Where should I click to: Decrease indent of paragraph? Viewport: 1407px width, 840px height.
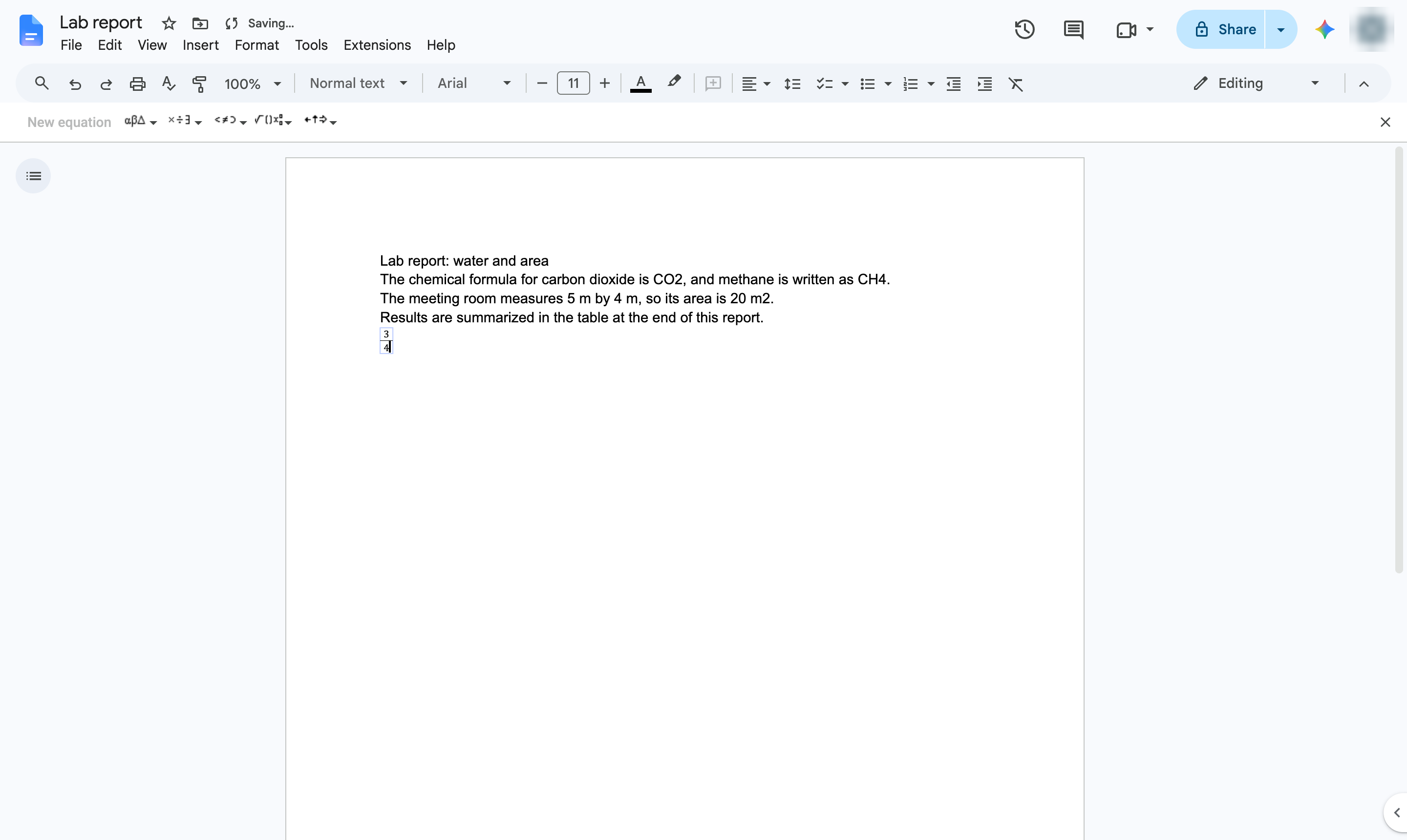(x=954, y=84)
